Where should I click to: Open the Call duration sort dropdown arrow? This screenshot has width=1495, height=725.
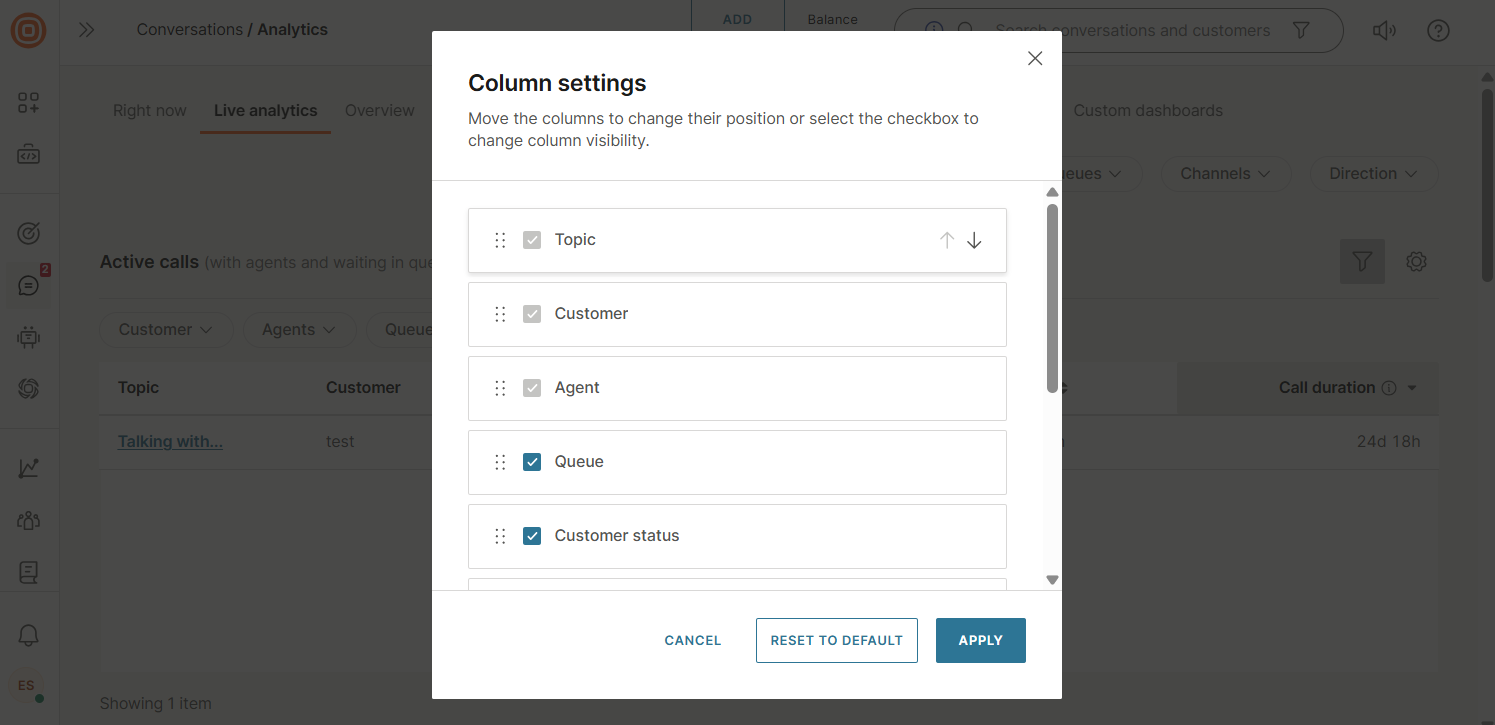1412,388
